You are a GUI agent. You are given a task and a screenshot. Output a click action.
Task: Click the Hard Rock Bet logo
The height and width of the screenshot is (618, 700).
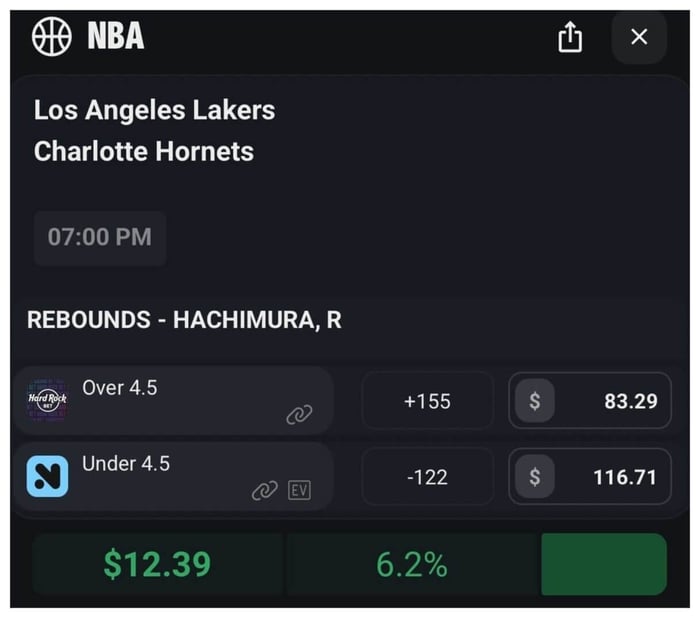pyautogui.click(x=47, y=399)
